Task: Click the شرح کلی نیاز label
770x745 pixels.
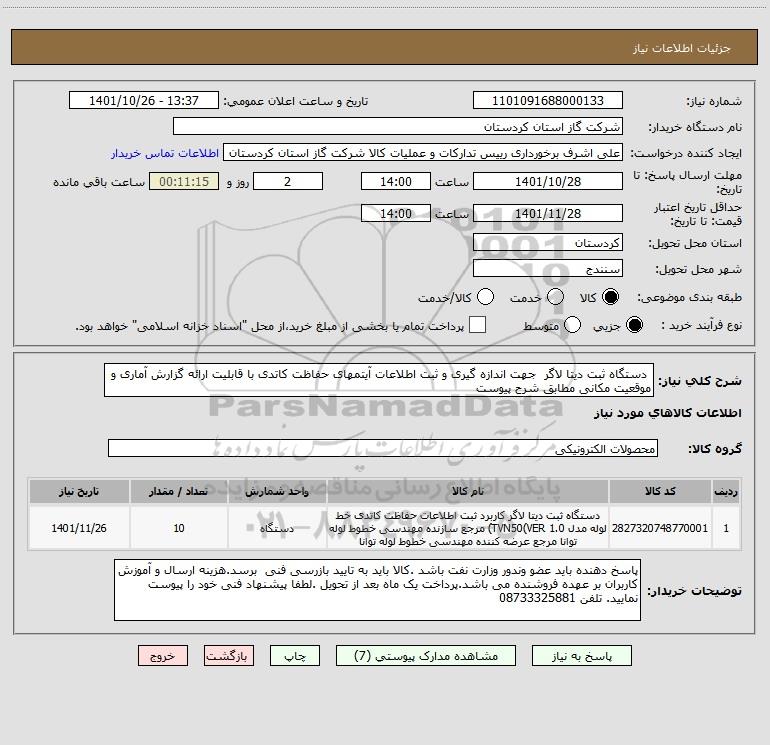Action: point(700,381)
